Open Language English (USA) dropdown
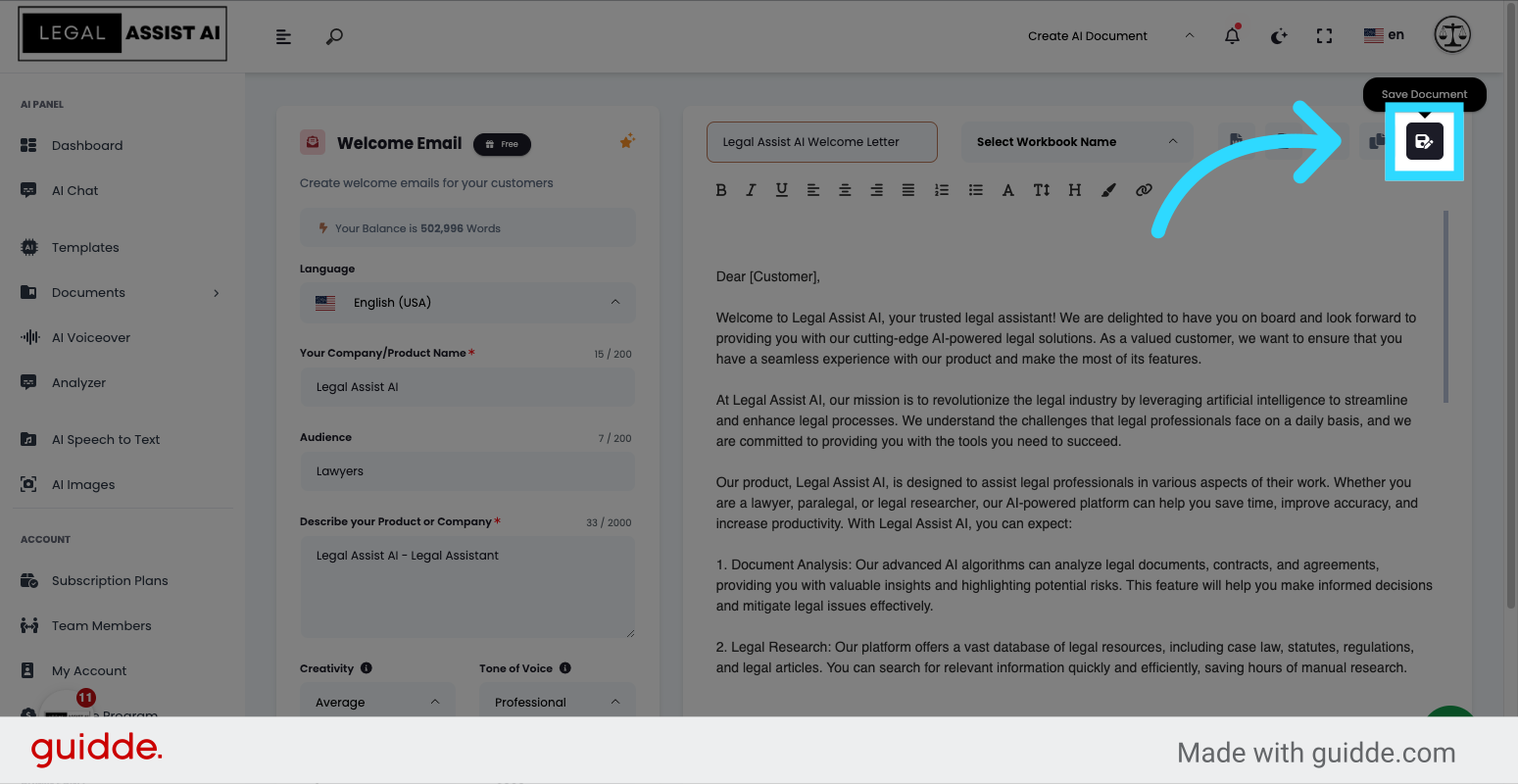 coord(467,303)
